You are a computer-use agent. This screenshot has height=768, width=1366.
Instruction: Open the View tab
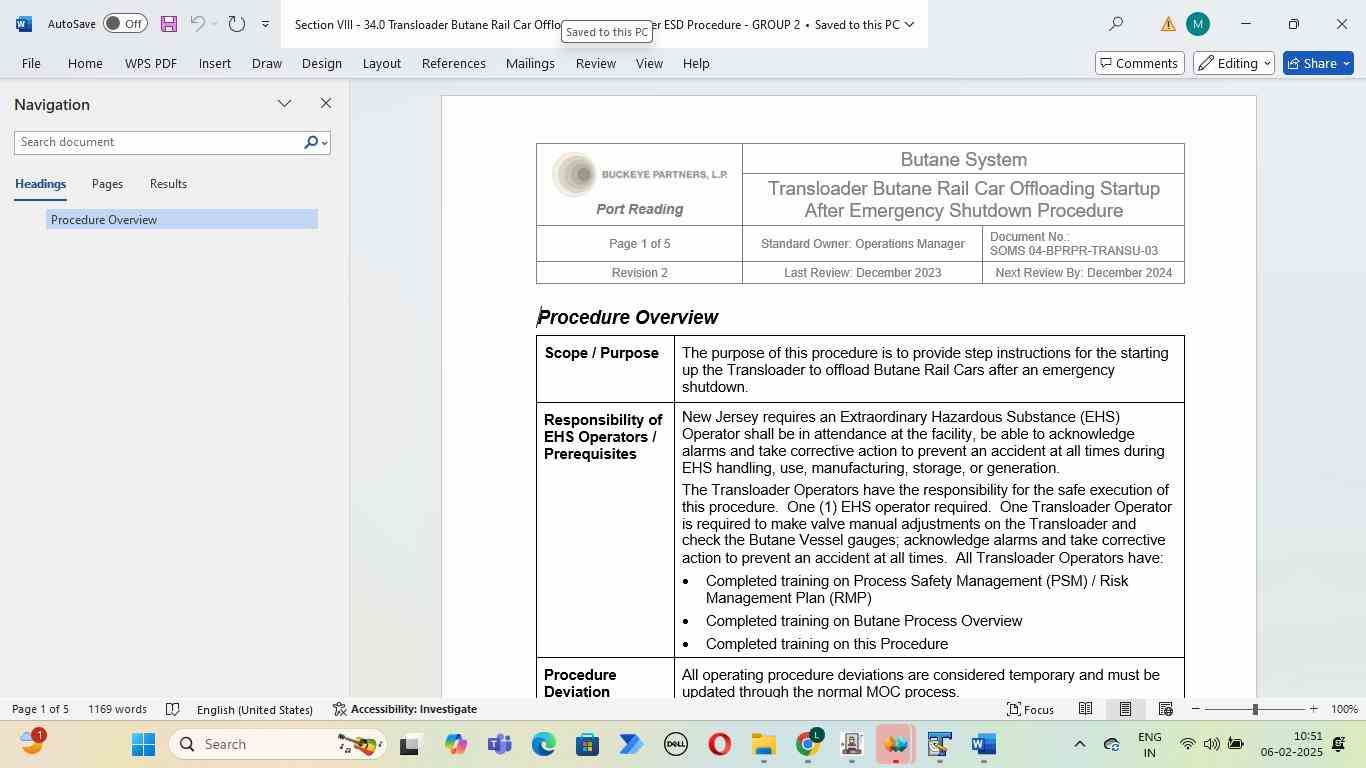click(649, 63)
